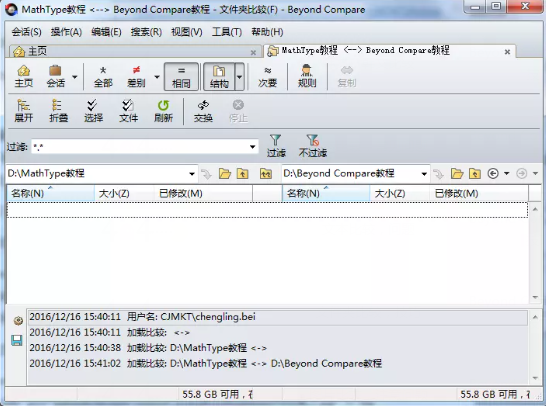Expand all folders with 展开
Screen dimensions: 546x406
point(24,111)
